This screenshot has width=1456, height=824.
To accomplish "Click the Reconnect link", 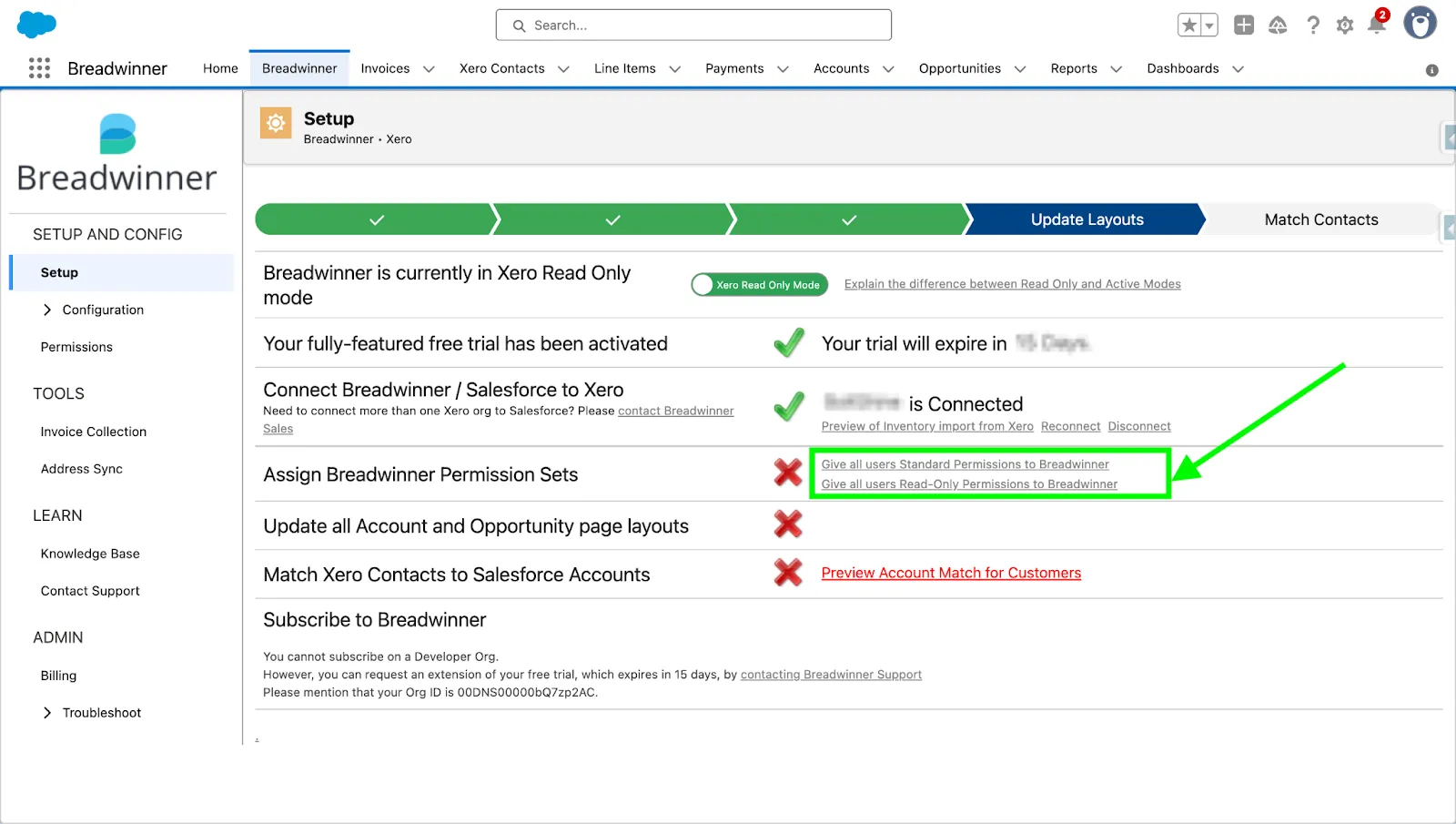I will (1070, 426).
